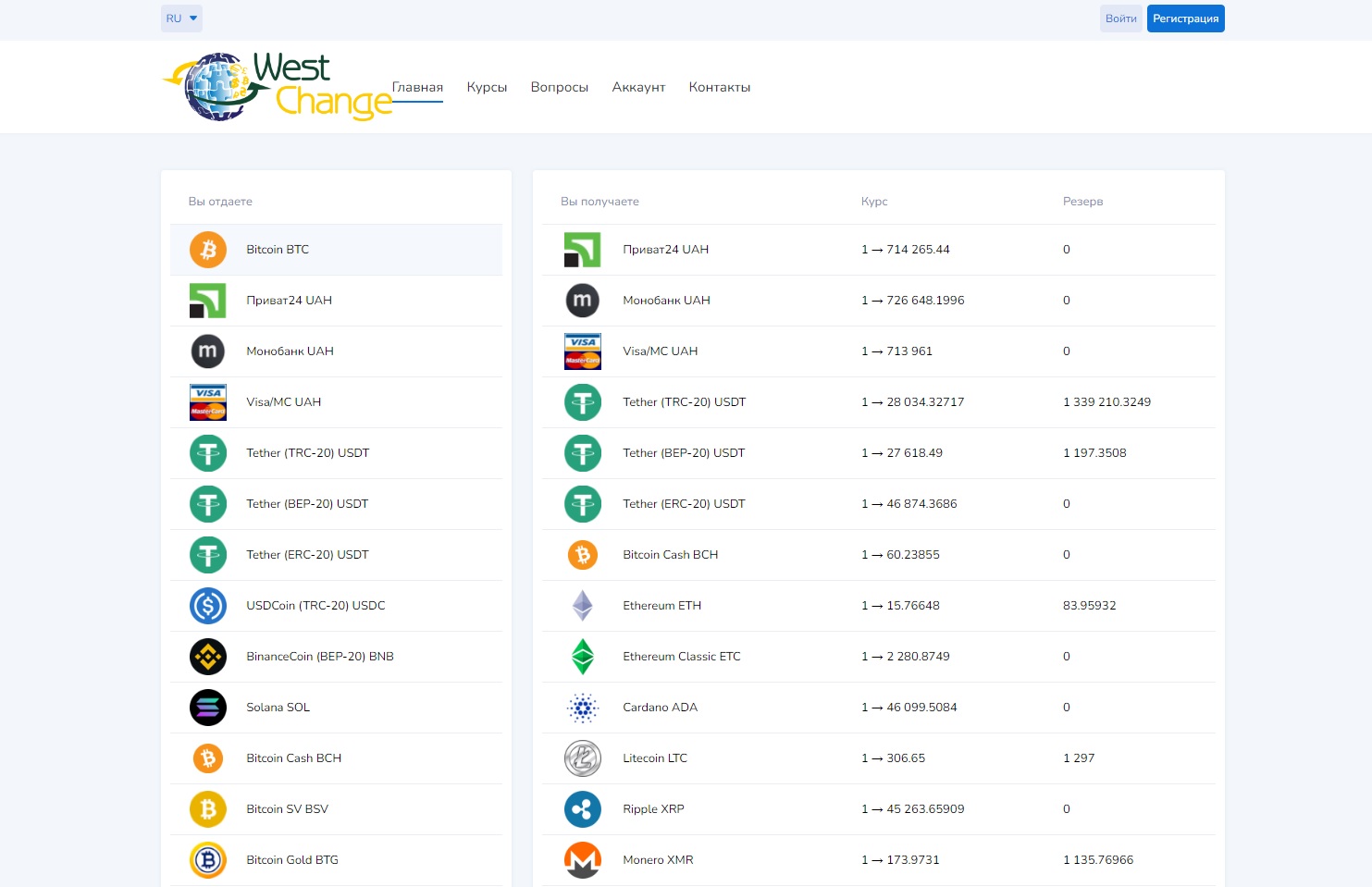This screenshot has height=887, width=1372.
Task: Open the RU language dropdown
Action: [181, 18]
